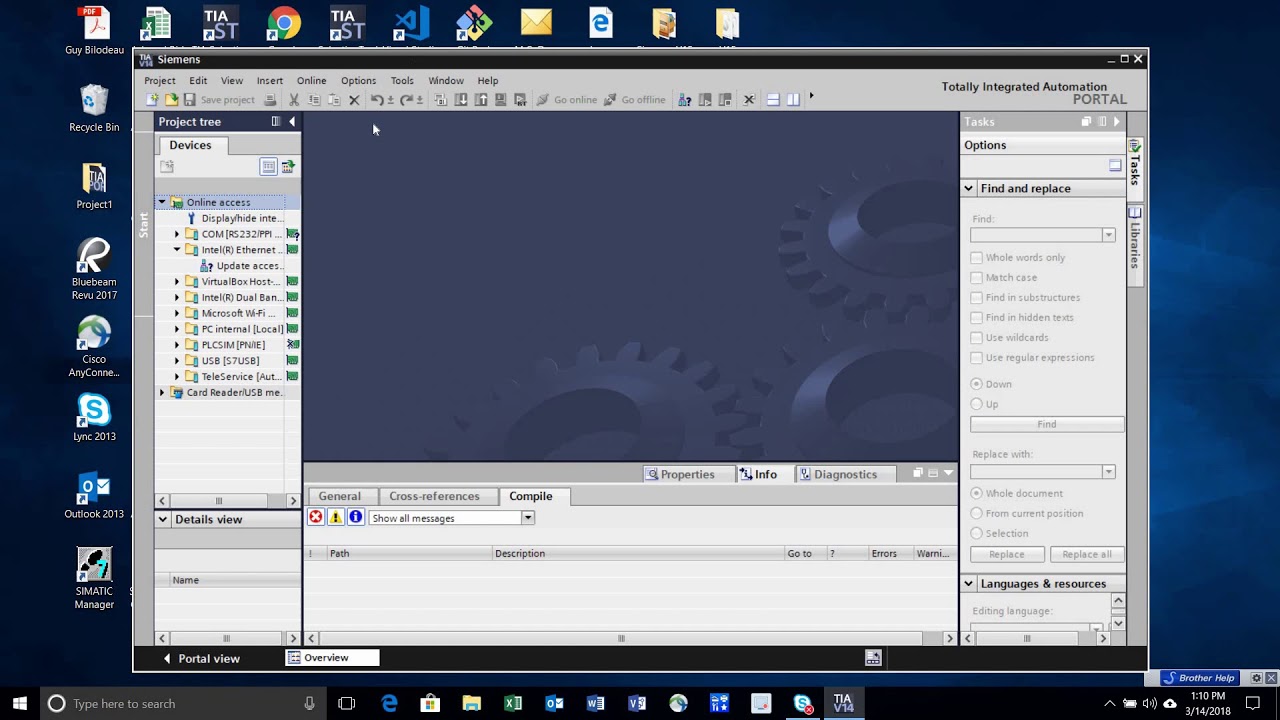Image resolution: width=1280 pixels, height=720 pixels.
Task: Click the cut scissors icon
Action: (x=294, y=100)
